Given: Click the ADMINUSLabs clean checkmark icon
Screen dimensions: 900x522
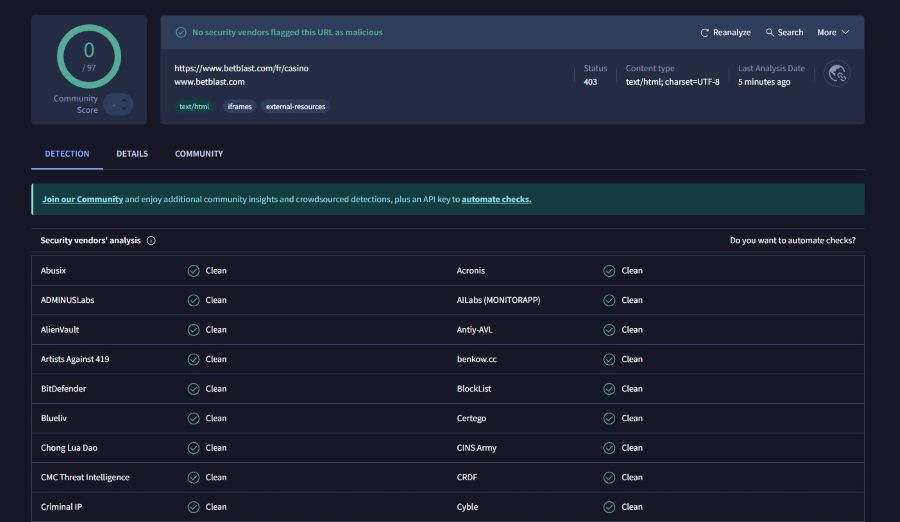Looking at the screenshot, I should pyautogui.click(x=193, y=300).
